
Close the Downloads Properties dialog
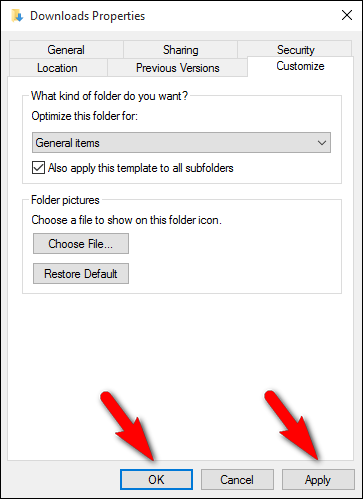pos(347,15)
